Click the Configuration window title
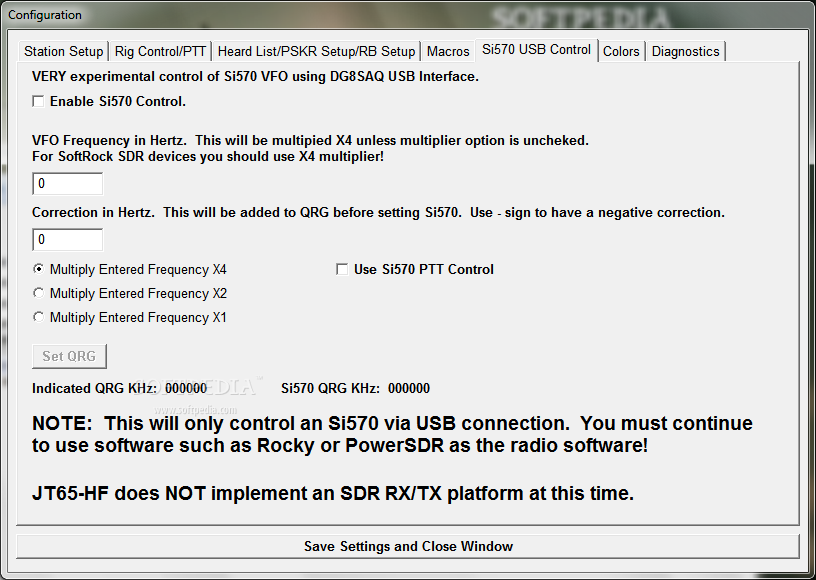Image resolution: width=816 pixels, height=580 pixels. point(45,15)
